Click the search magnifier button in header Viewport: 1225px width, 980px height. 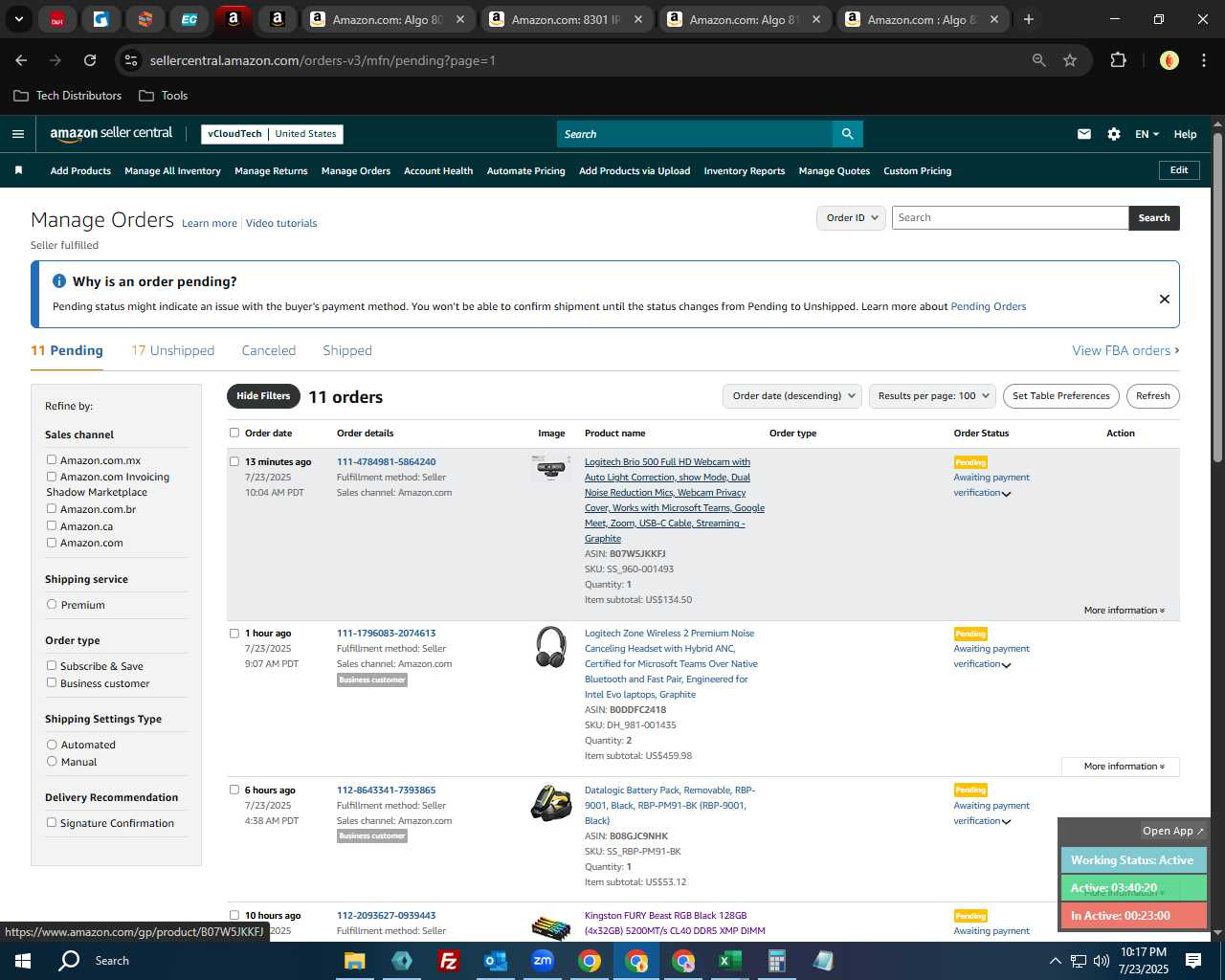(x=847, y=134)
